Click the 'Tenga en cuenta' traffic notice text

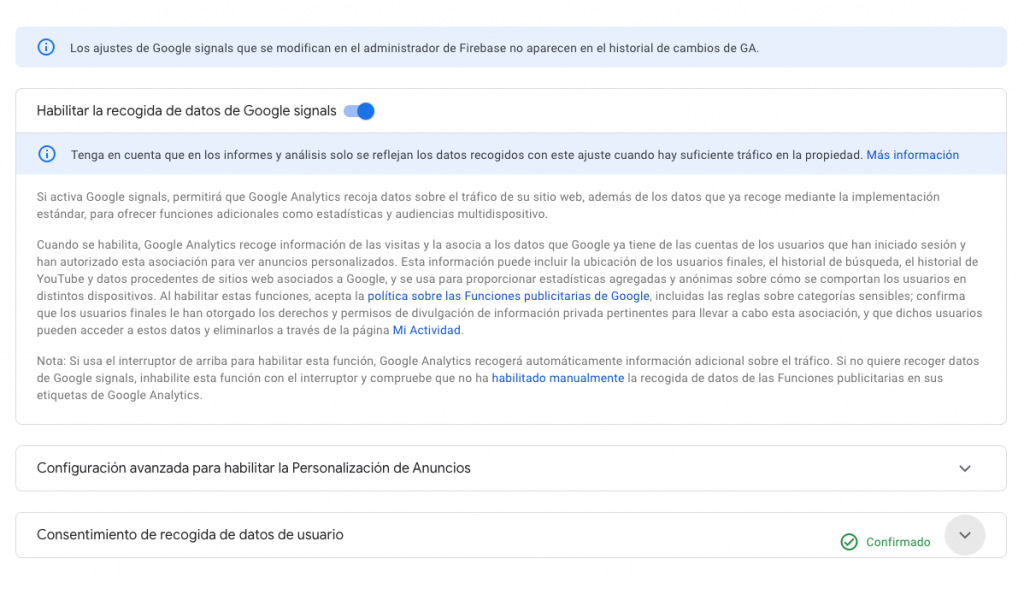pos(466,155)
